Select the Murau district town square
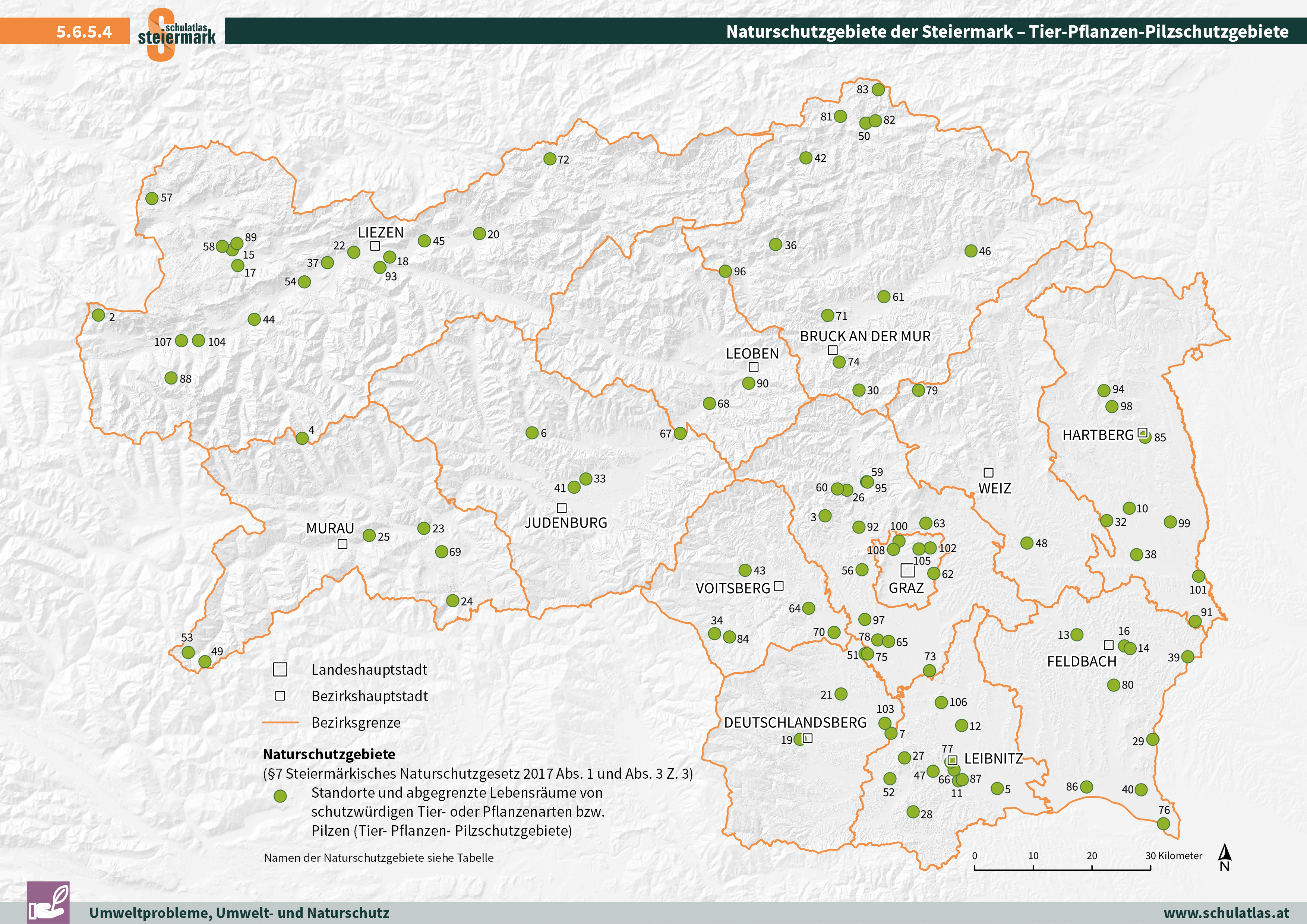The height and width of the screenshot is (924, 1307). tap(343, 544)
